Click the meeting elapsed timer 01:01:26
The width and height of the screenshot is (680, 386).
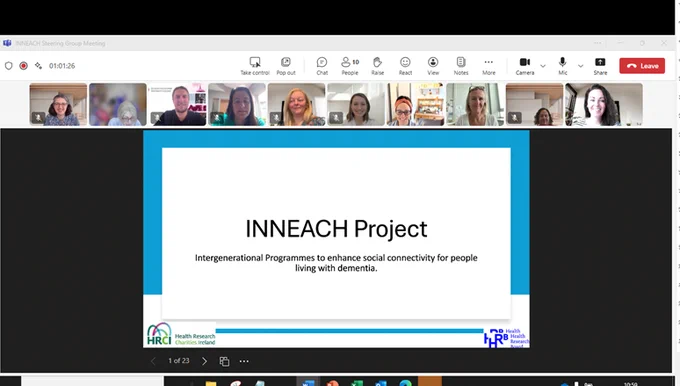tap(62, 65)
